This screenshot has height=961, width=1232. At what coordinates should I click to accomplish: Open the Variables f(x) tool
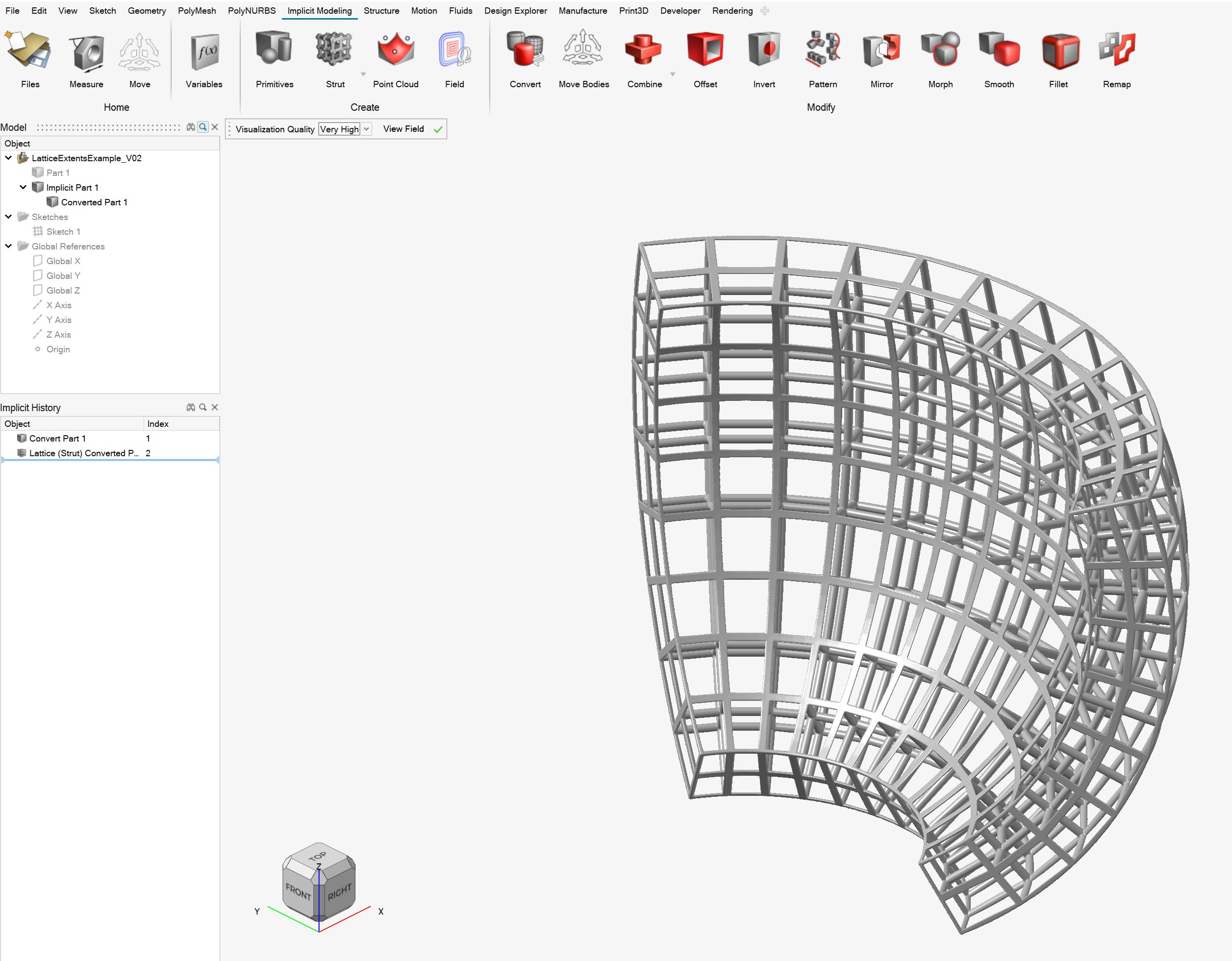pos(204,51)
